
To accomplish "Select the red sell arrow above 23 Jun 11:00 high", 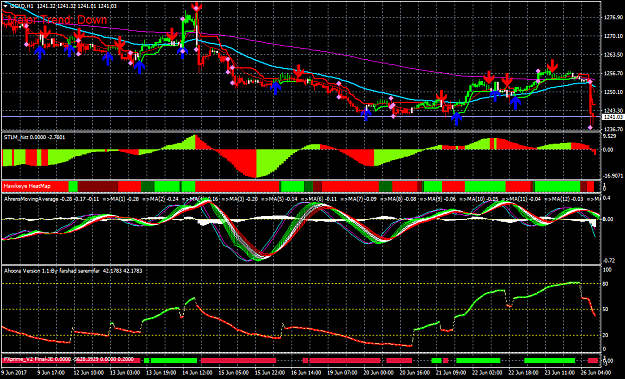I will [552, 65].
